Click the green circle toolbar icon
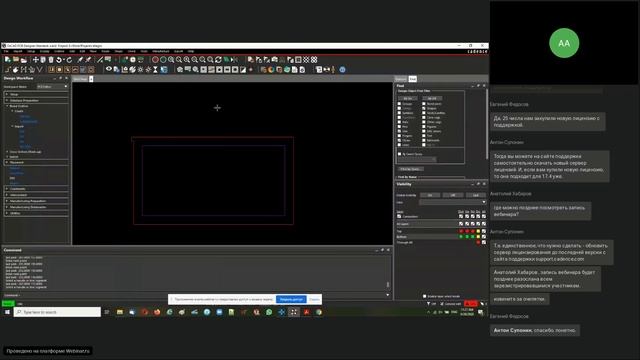Image resolution: width=640 pixels, height=360 pixels. pos(163,60)
